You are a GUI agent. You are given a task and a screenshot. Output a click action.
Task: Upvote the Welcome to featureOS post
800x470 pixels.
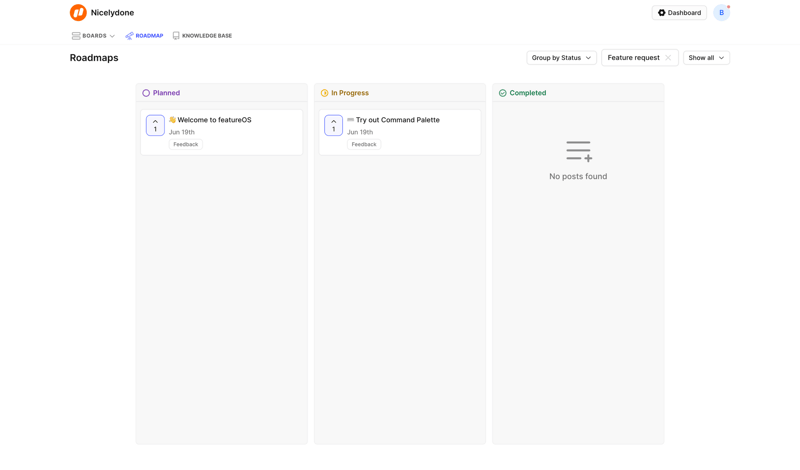tap(155, 126)
